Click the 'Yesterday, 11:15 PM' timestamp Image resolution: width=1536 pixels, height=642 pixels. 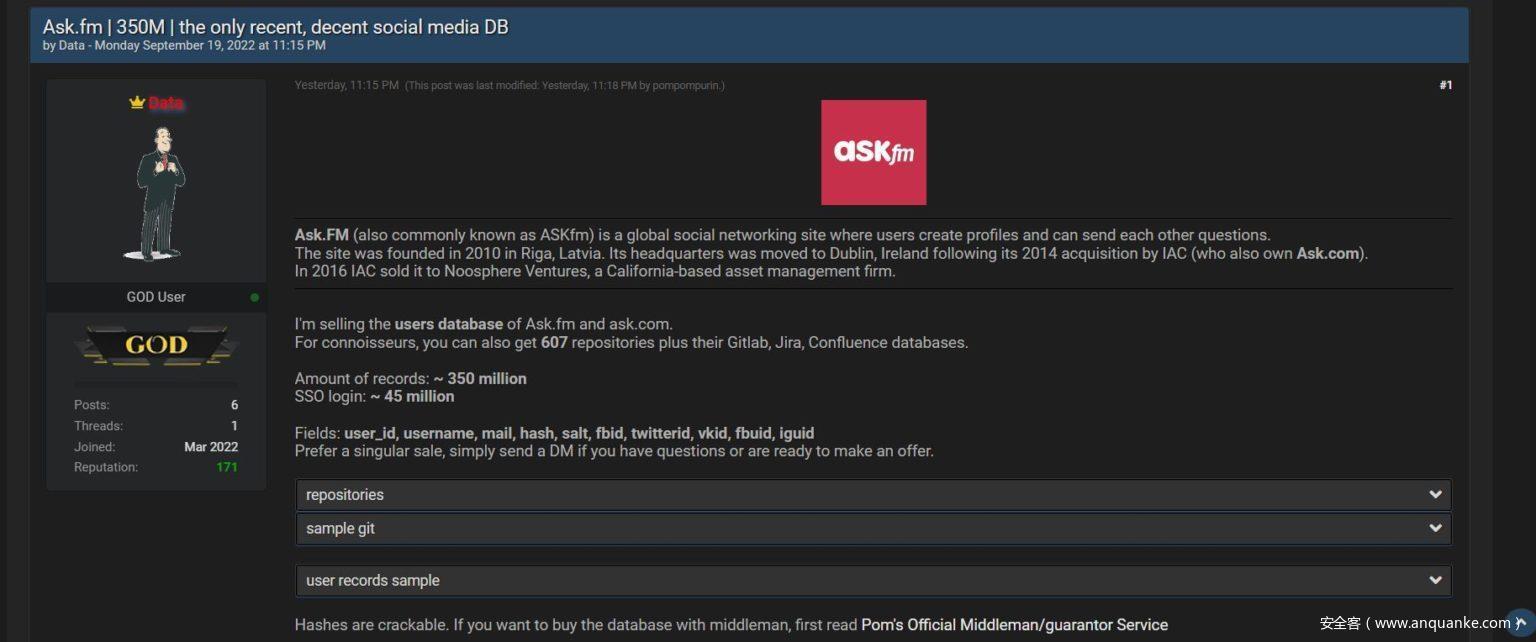[346, 86]
